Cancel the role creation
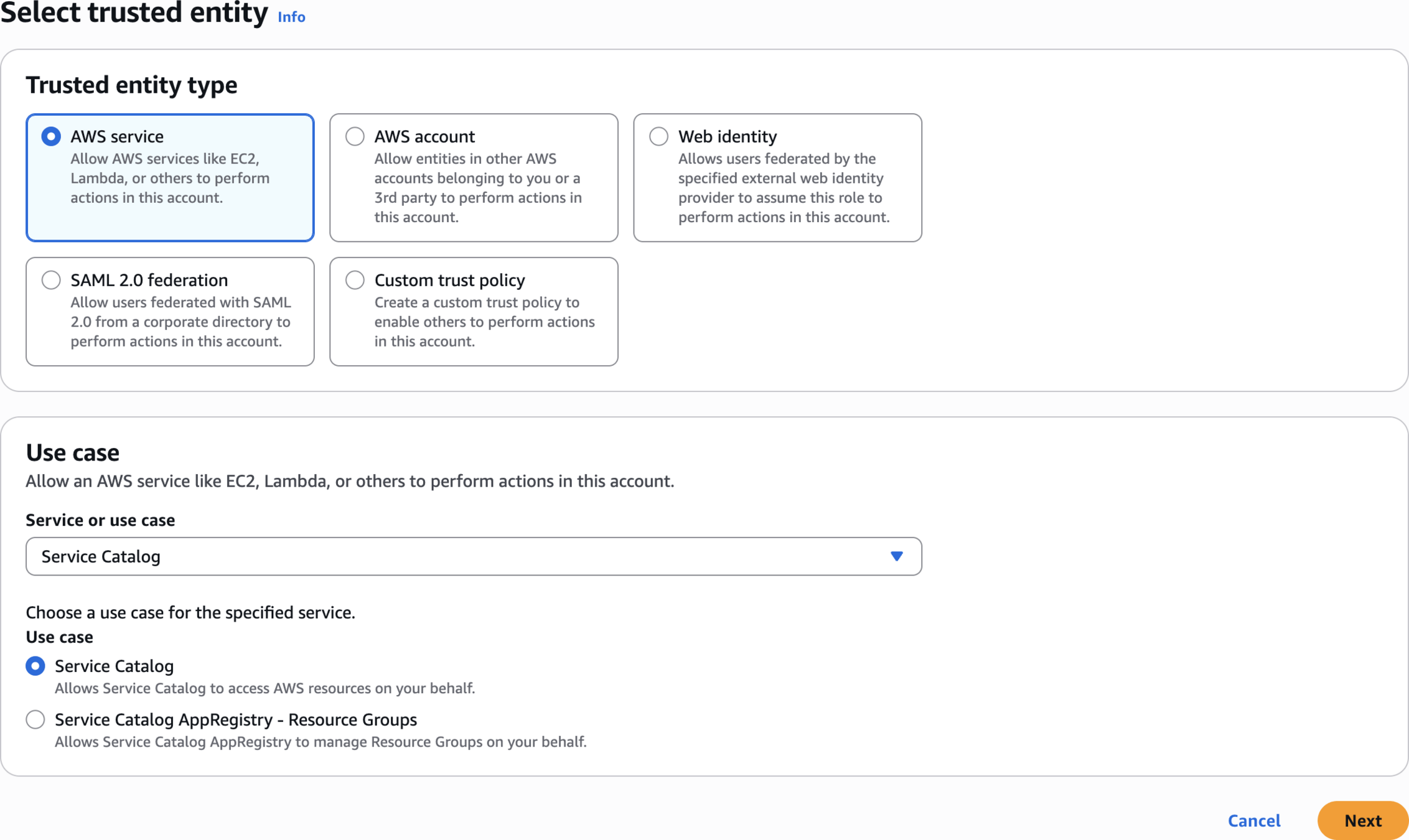The width and height of the screenshot is (1409, 840). click(1253, 820)
